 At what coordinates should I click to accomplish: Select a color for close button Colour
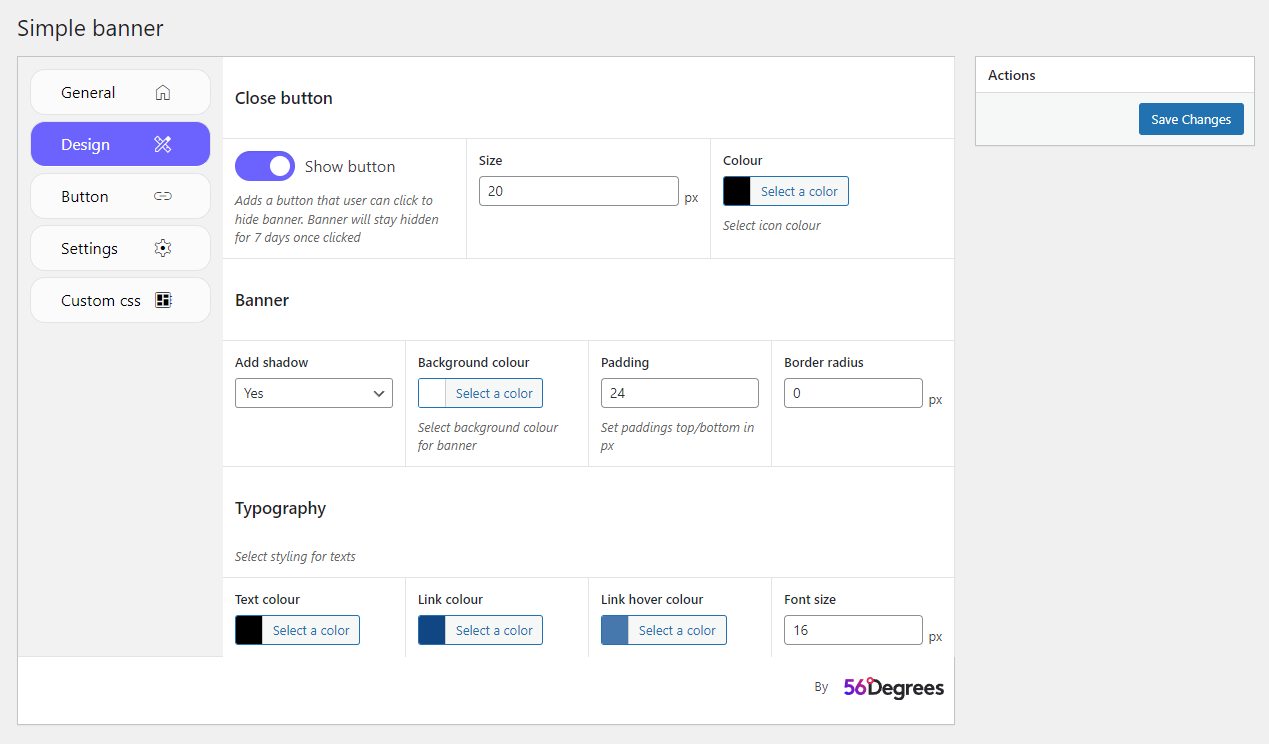798,192
